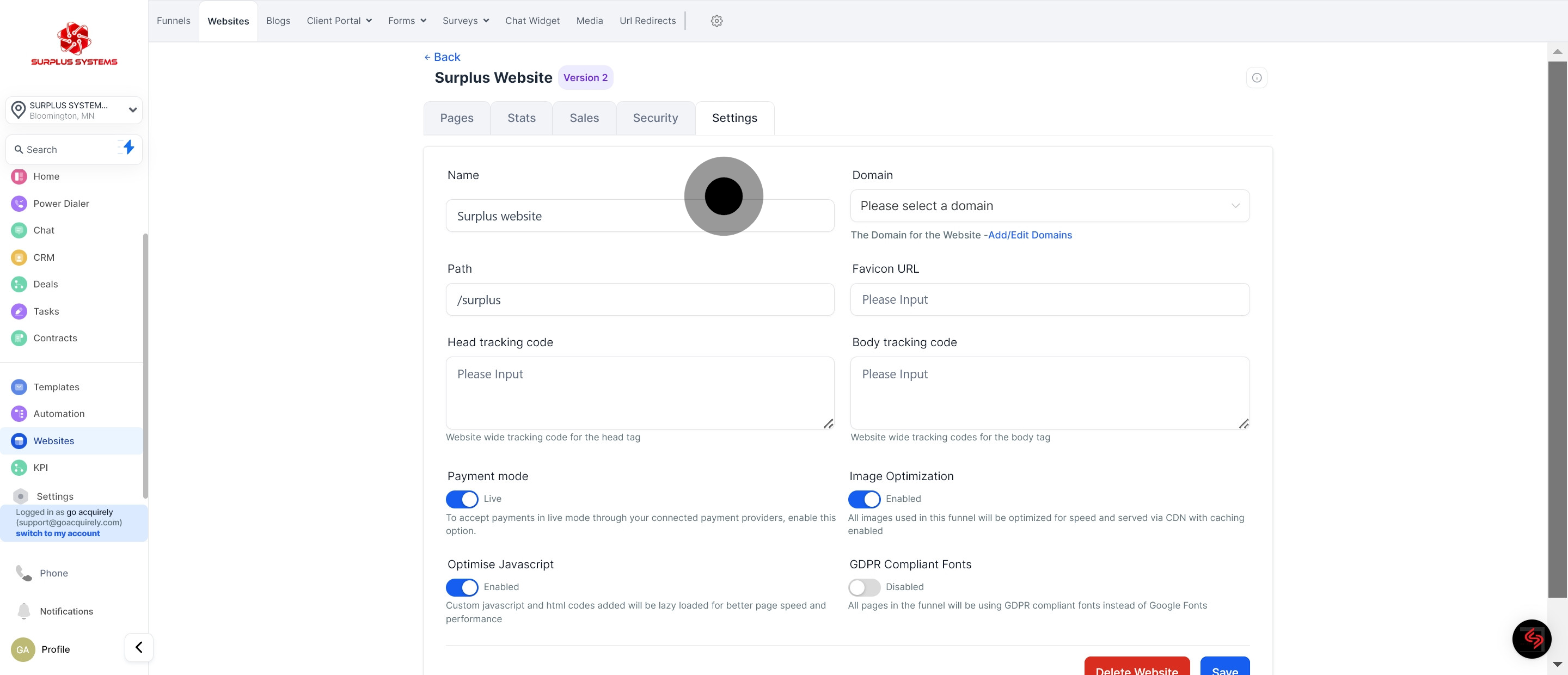This screenshot has height=675, width=1568.
Task: Click the Add/Edit Domains link
Action: coord(1030,235)
